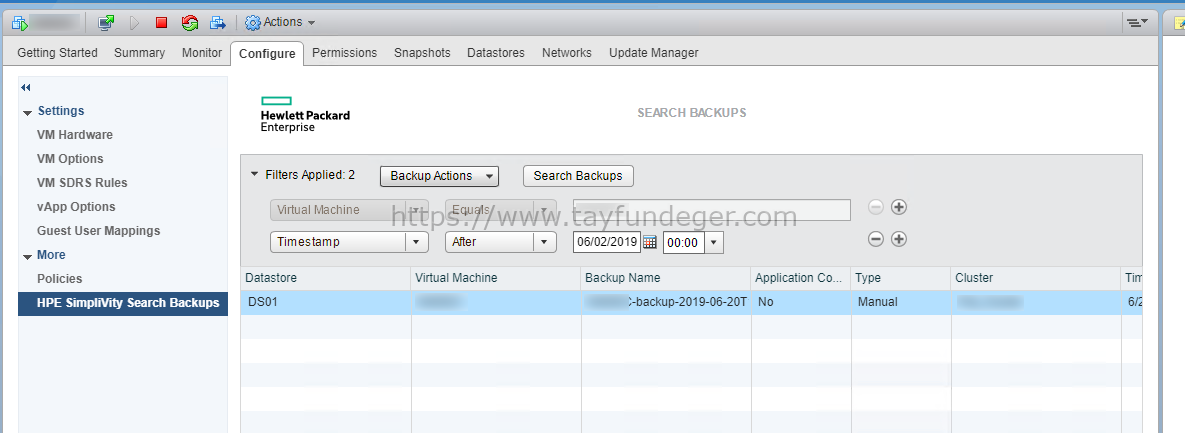
Task: Sort by the Application Co... column header
Action: 800,278
